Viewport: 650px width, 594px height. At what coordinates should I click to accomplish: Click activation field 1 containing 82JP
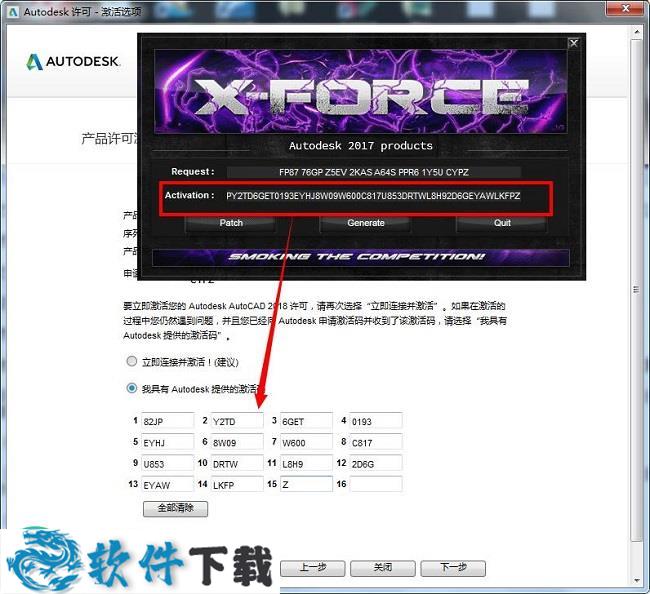point(167,421)
